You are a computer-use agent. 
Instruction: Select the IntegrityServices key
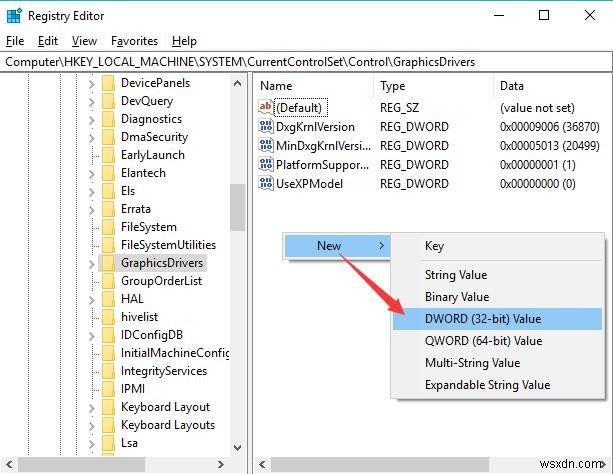(163, 371)
